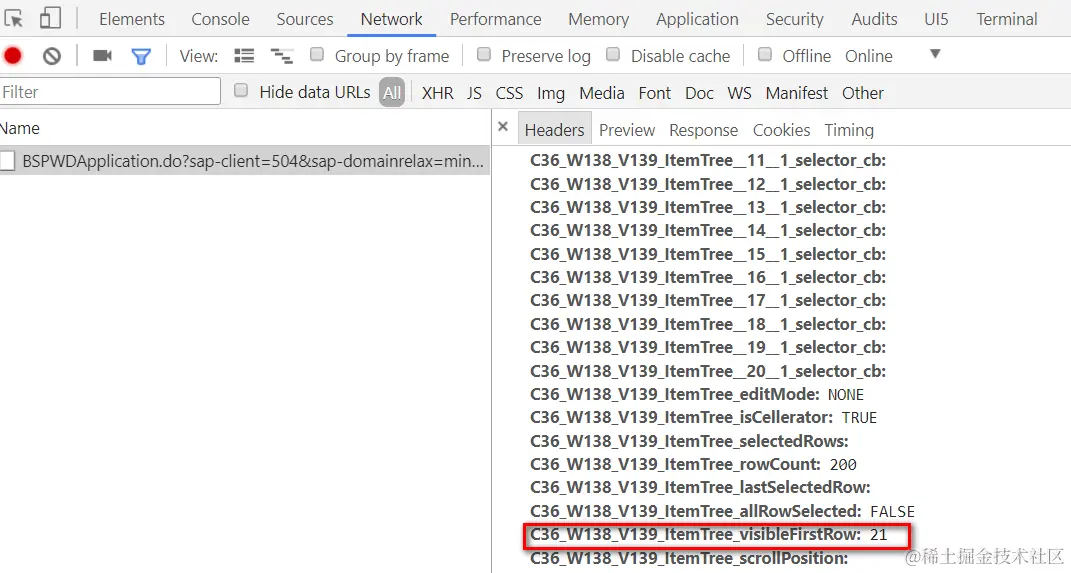Image resolution: width=1071 pixels, height=573 pixels.
Task: Switch to waterfall overview view icon
Action: click(x=281, y=55)
